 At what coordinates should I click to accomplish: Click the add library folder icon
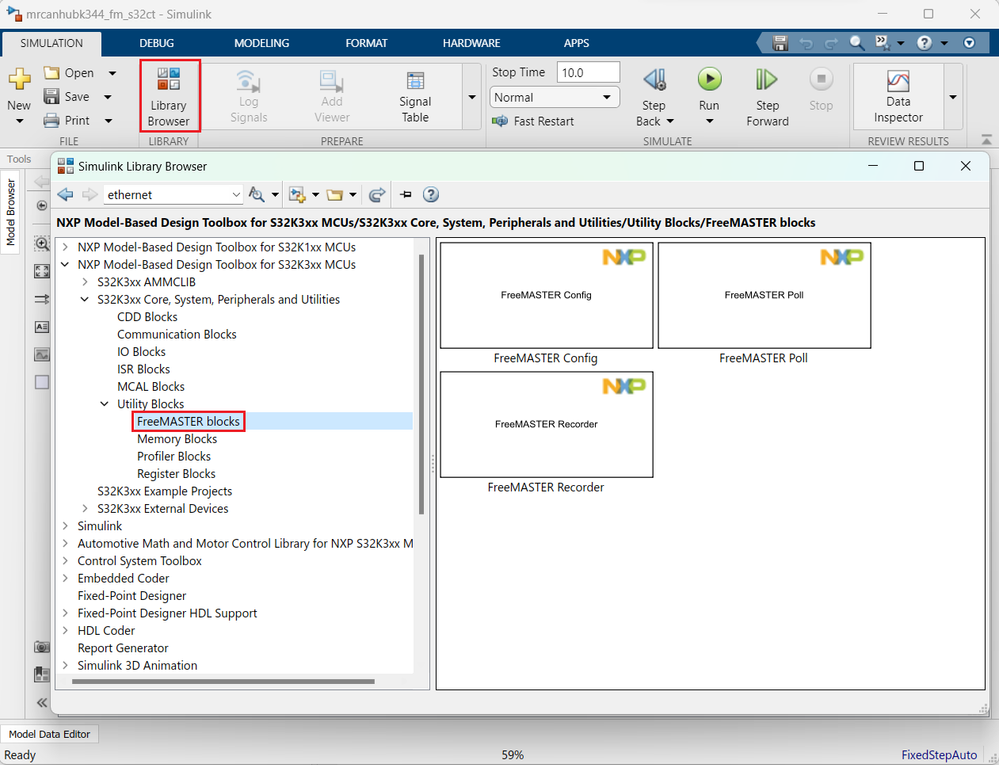(334, 194)
